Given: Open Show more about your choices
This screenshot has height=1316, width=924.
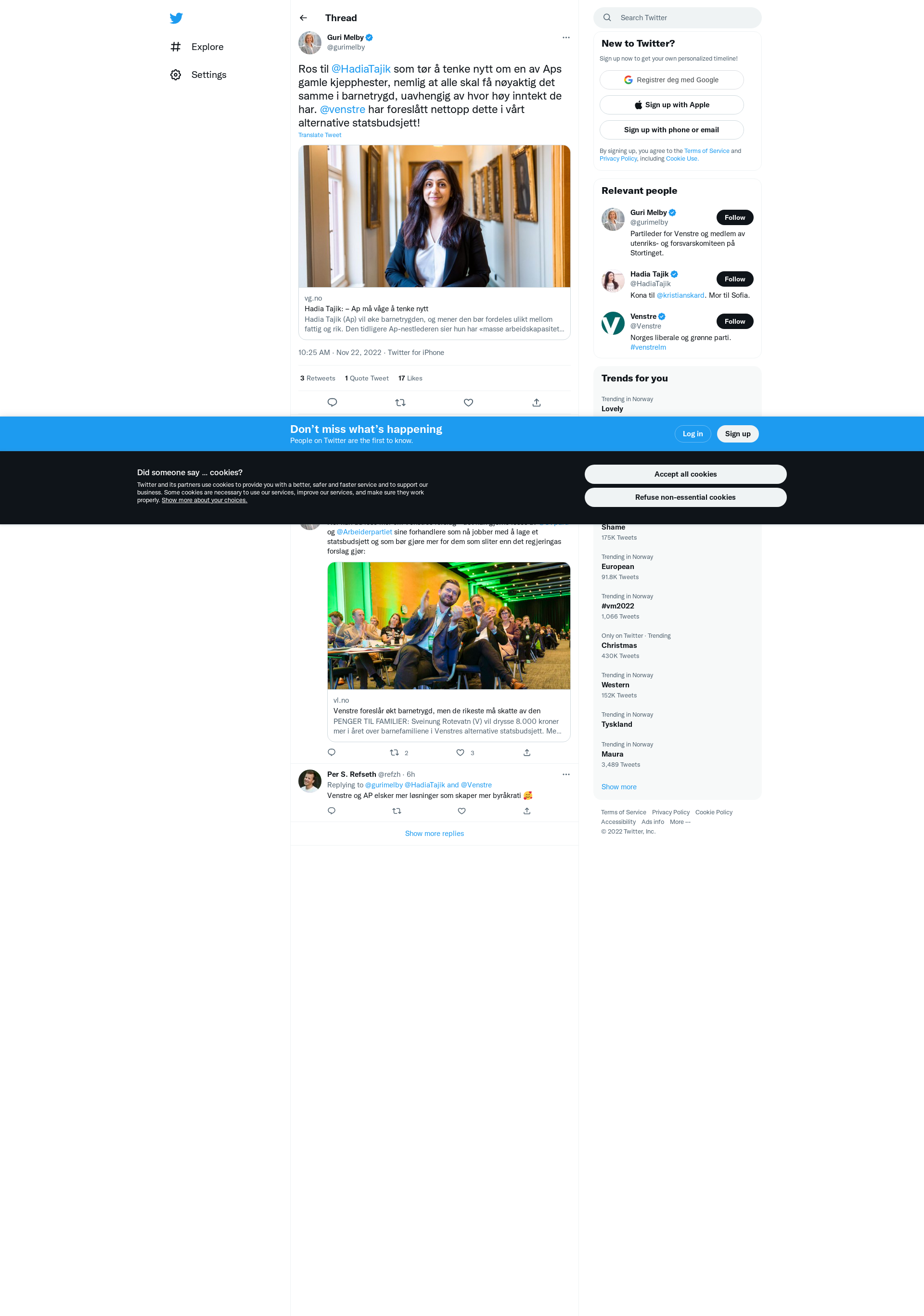Looking at the screenshot, I should tap(204, 500).
